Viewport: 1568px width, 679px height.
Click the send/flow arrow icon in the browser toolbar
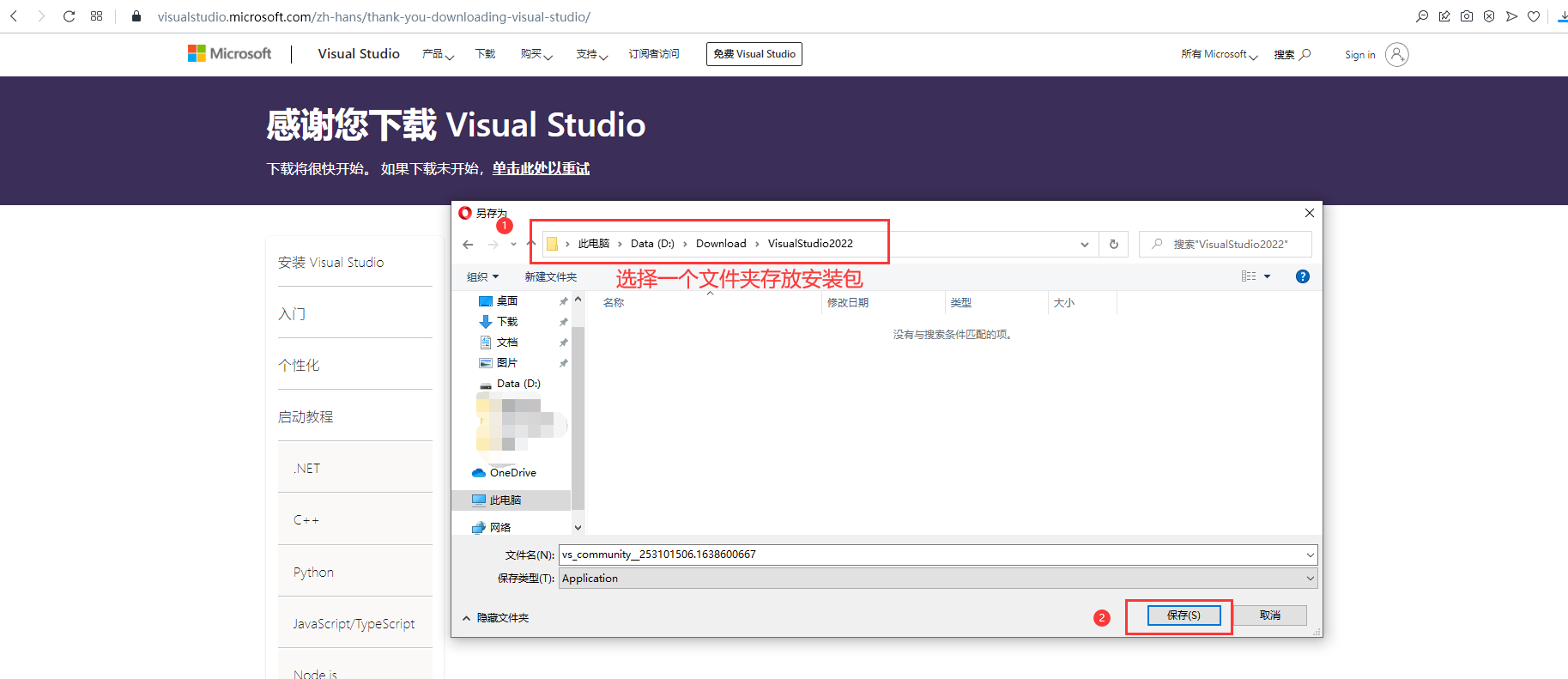click(1511, 16)
